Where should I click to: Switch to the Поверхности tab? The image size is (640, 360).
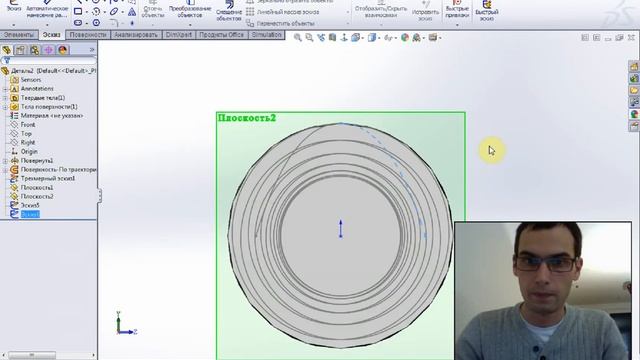point(88,35)
